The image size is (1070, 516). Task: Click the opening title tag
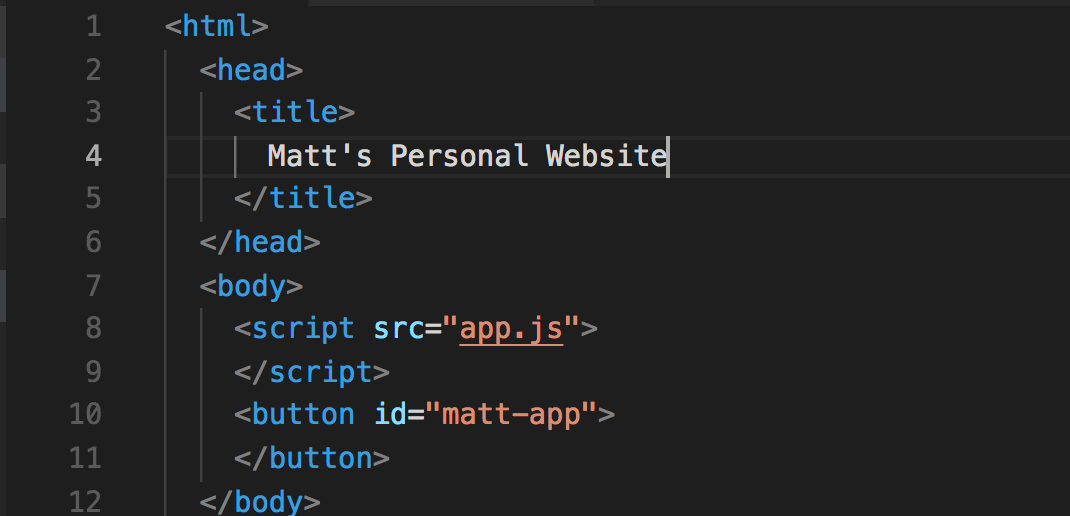click(x=294, y=113)
